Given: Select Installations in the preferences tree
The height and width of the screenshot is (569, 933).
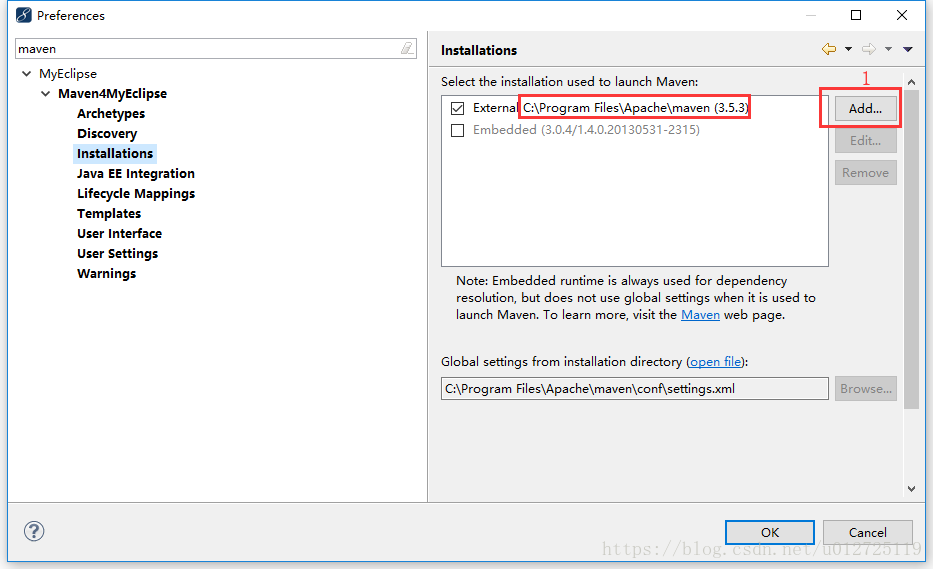Looking at the screenshot, I should pyautogui.click(x=115, y=154).
